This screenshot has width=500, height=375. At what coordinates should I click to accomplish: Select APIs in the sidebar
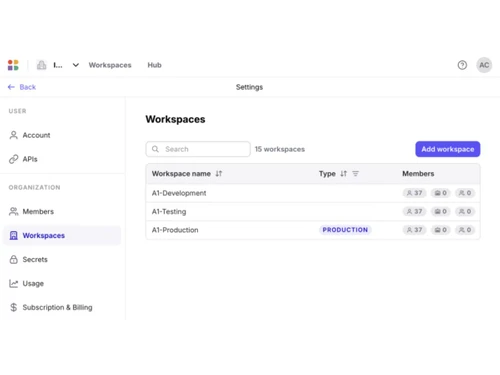point(63,159)
